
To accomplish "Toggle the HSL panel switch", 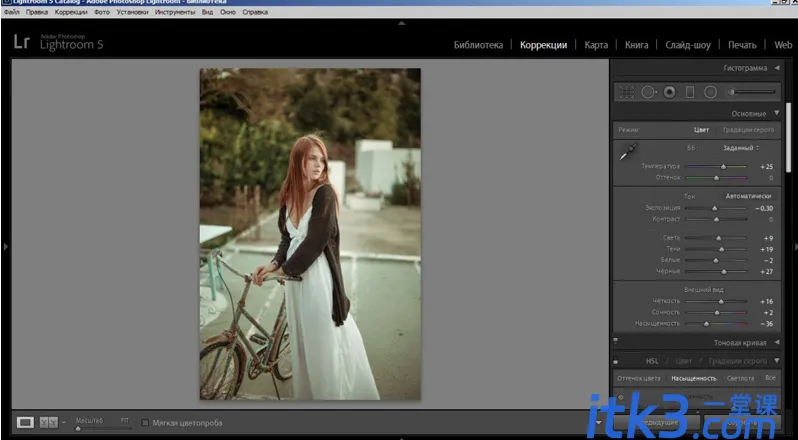I will tap(616, 361).
